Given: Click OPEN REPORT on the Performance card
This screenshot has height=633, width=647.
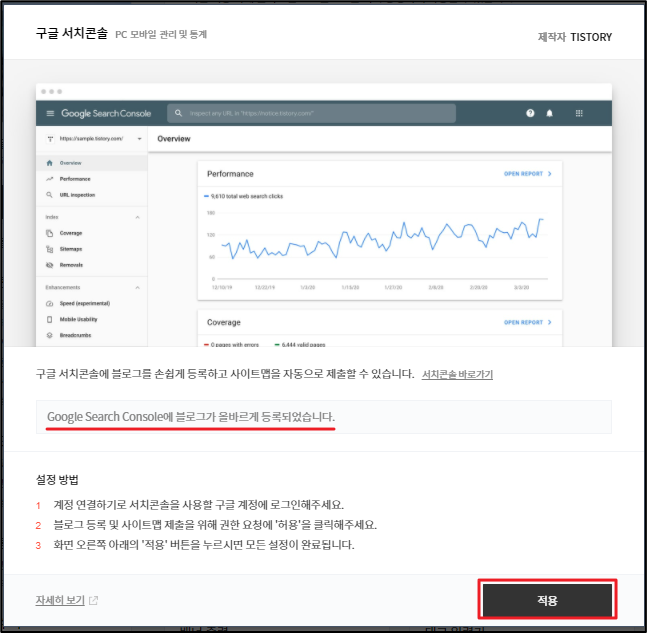Looking at the screenshot, I should [527, 174].
